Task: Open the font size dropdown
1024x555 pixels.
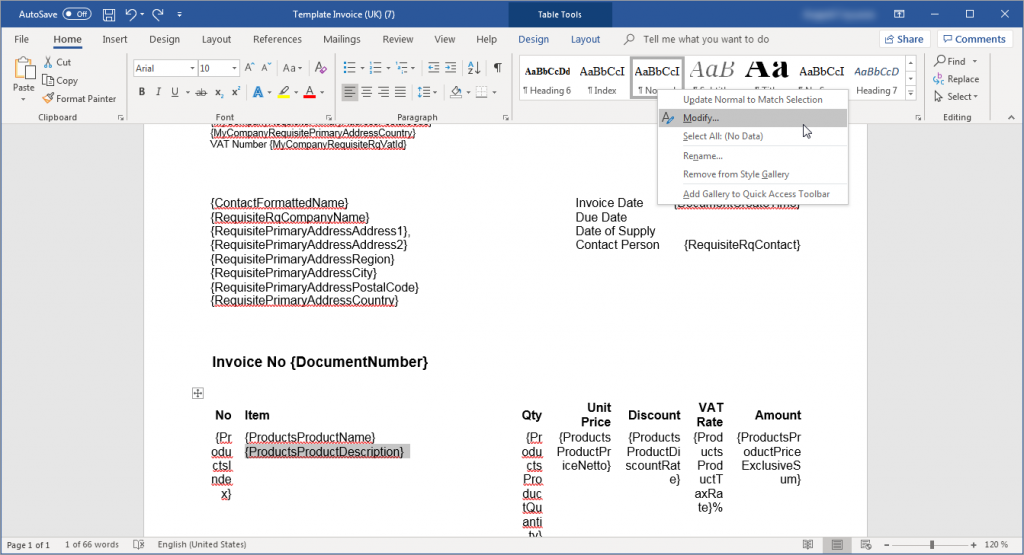Action: click(234, 68)
